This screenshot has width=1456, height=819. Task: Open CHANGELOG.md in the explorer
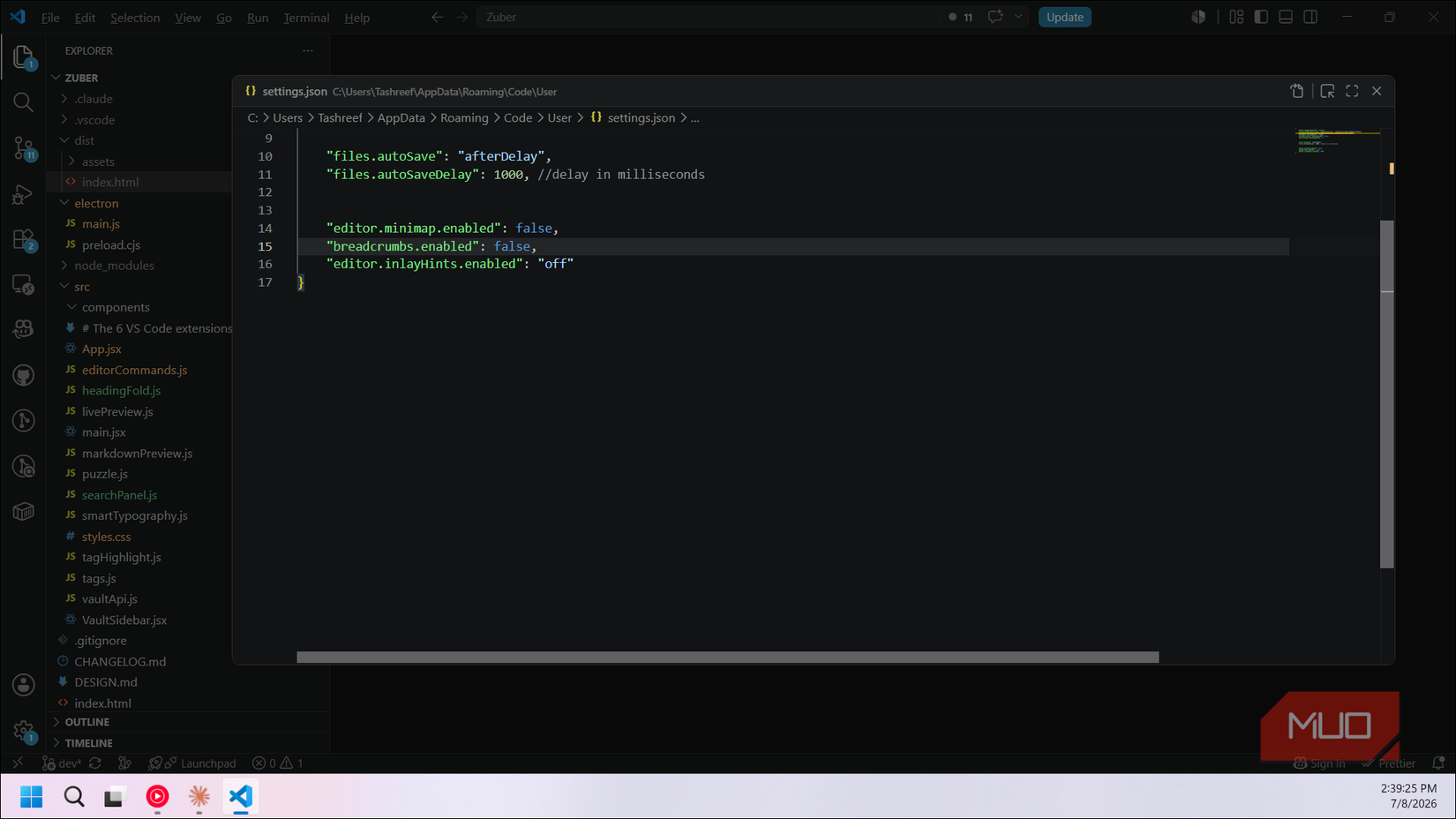click(120, 662)
